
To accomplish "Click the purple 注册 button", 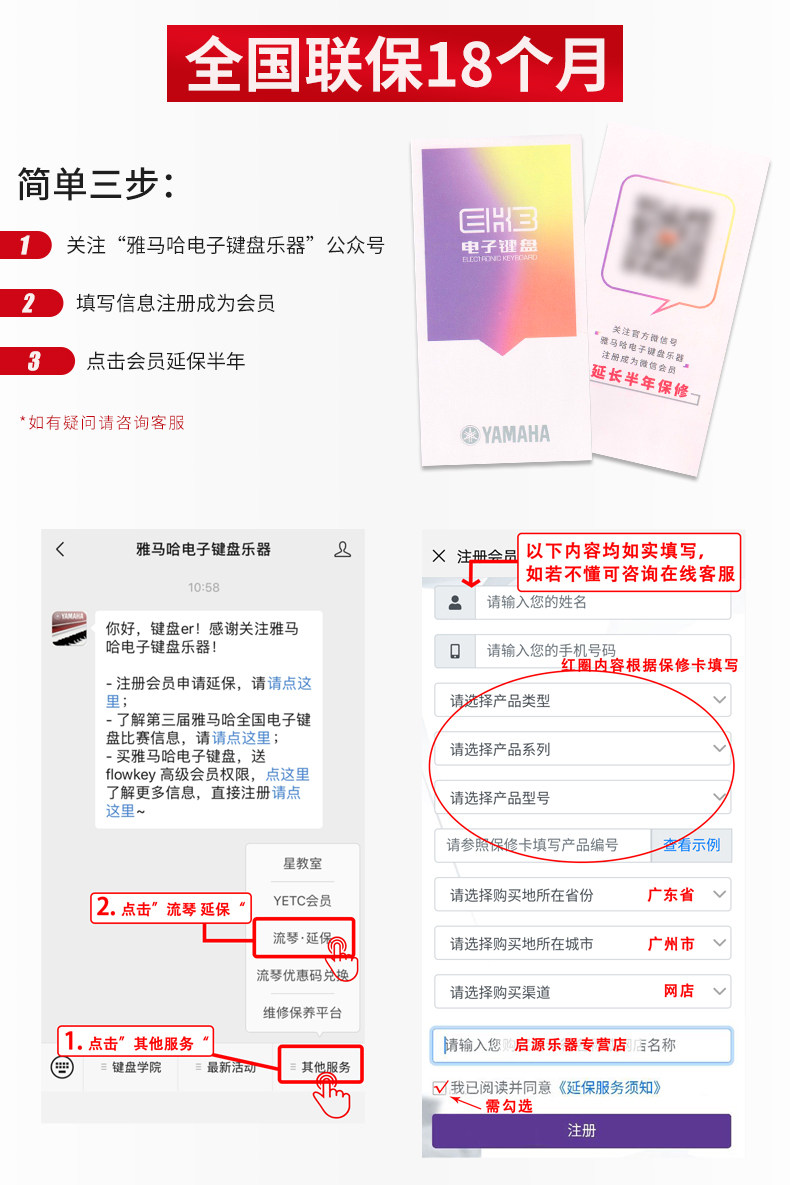I will click(x=581, y=1131).
